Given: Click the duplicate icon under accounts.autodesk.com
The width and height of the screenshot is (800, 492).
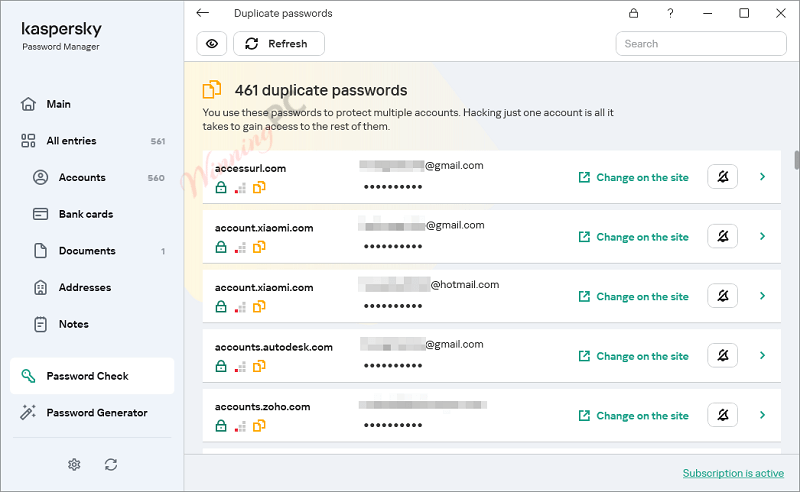Looking at the screenshot, I should coord(259,366).
